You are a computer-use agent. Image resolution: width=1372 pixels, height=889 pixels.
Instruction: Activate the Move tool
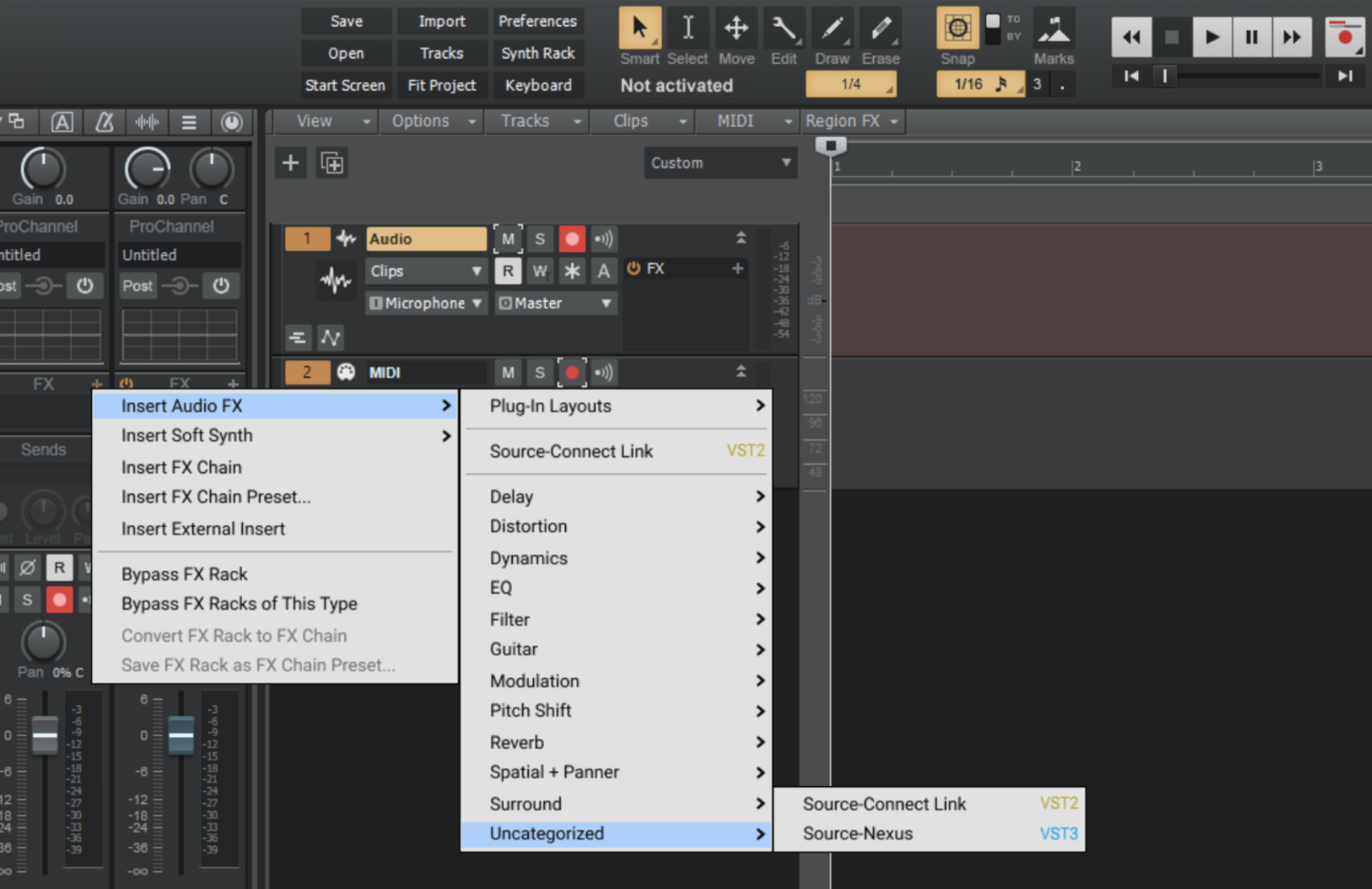point(735,30)
